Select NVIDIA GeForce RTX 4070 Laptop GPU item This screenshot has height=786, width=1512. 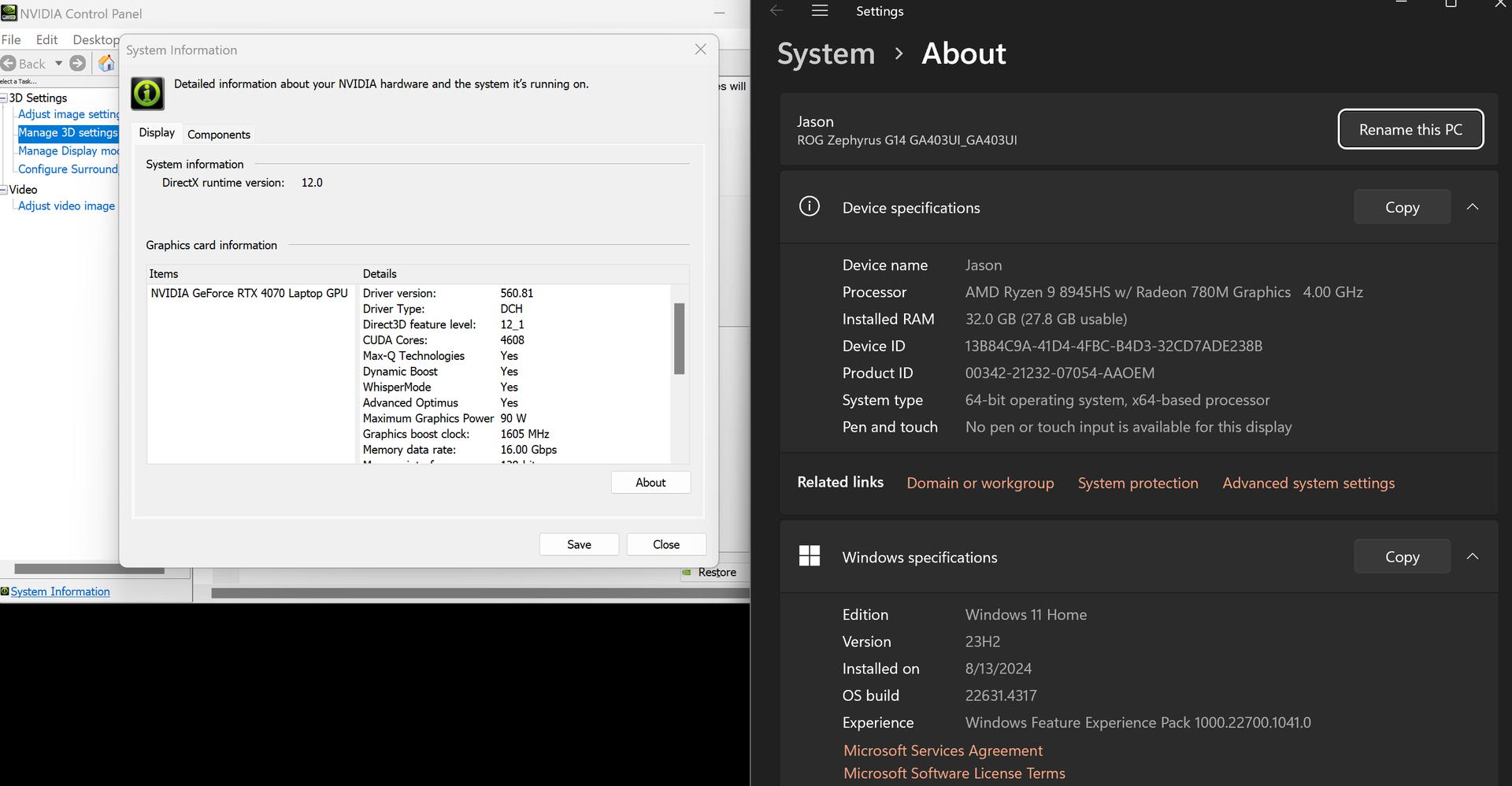coord(249,293)
